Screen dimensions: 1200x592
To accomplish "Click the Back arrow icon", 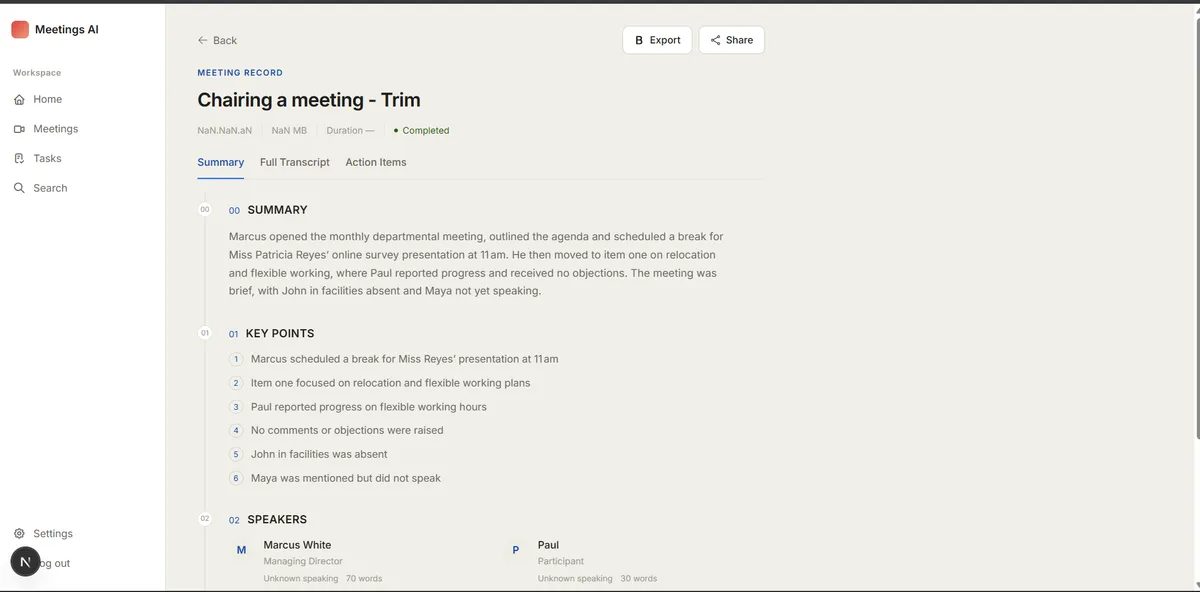I will point(203,40).
